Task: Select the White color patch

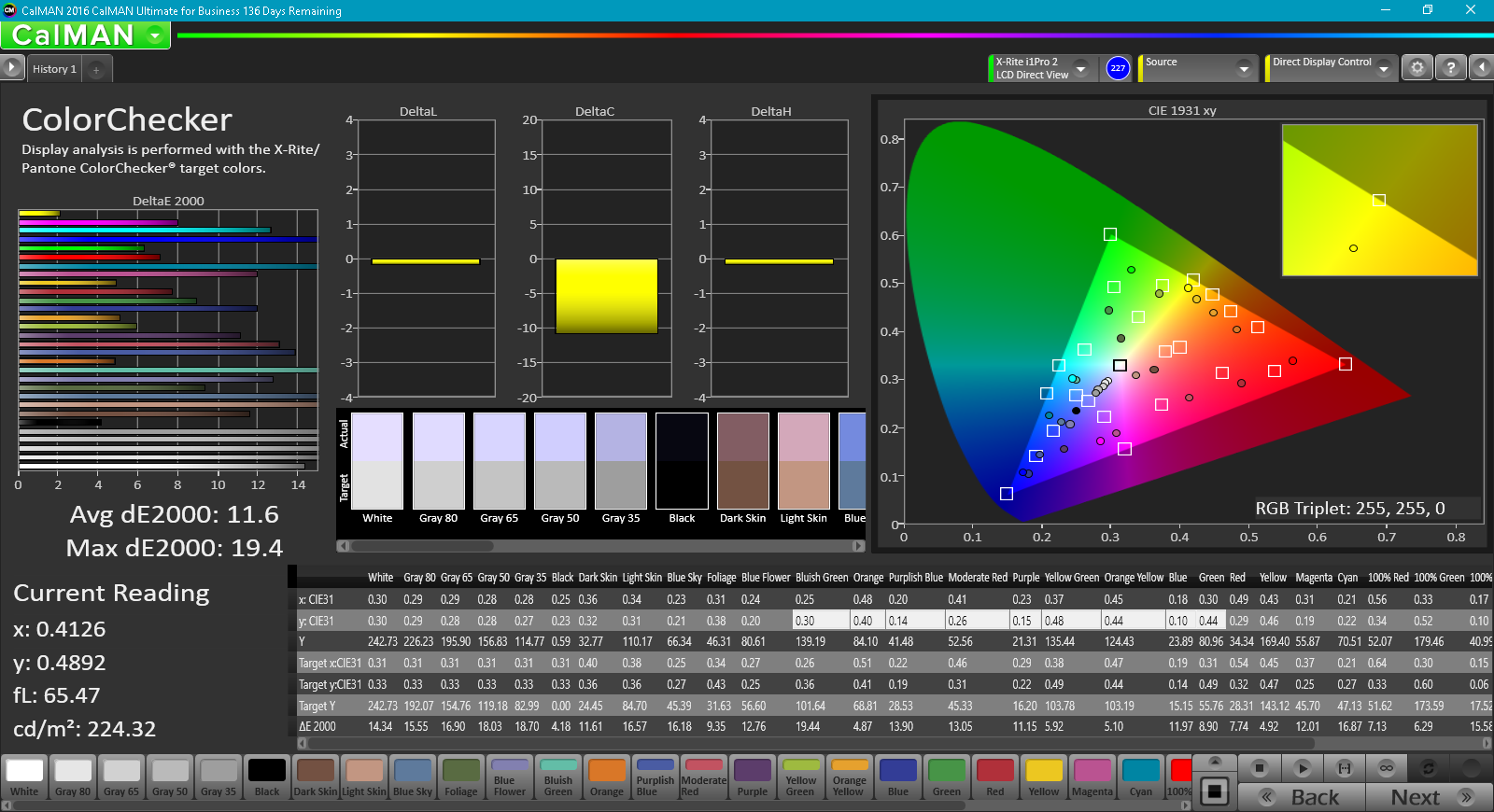Action: coord(24,777)
